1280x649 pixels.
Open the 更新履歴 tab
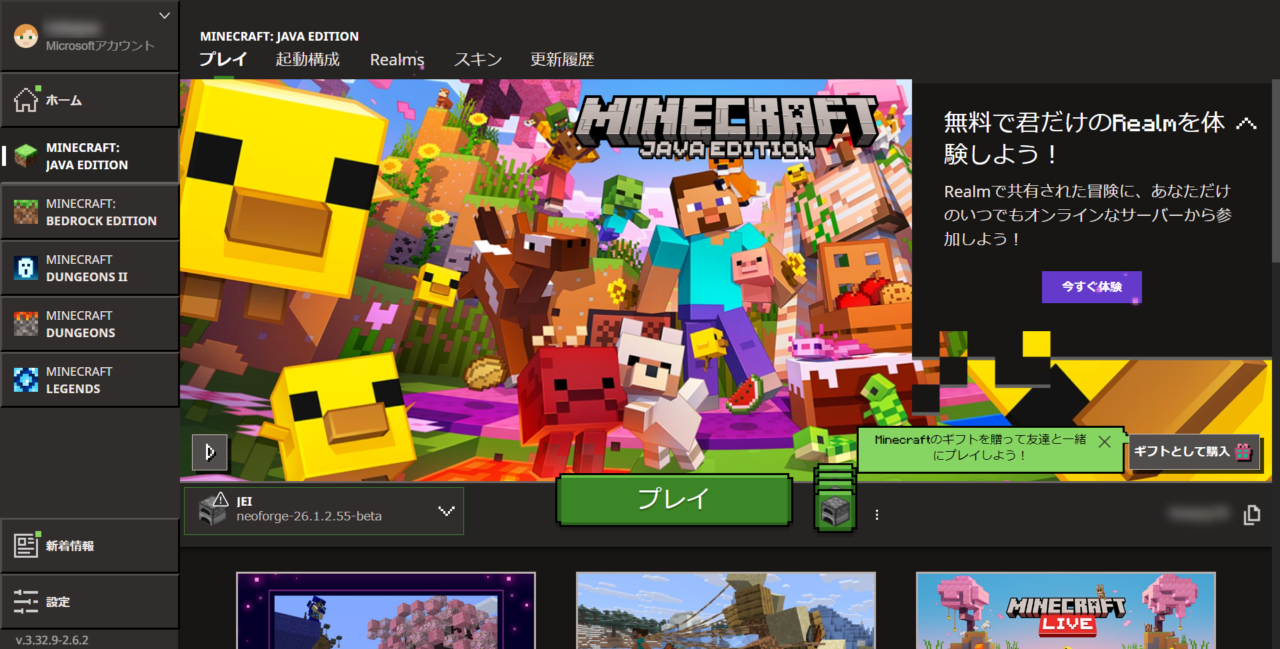[562, 59]
